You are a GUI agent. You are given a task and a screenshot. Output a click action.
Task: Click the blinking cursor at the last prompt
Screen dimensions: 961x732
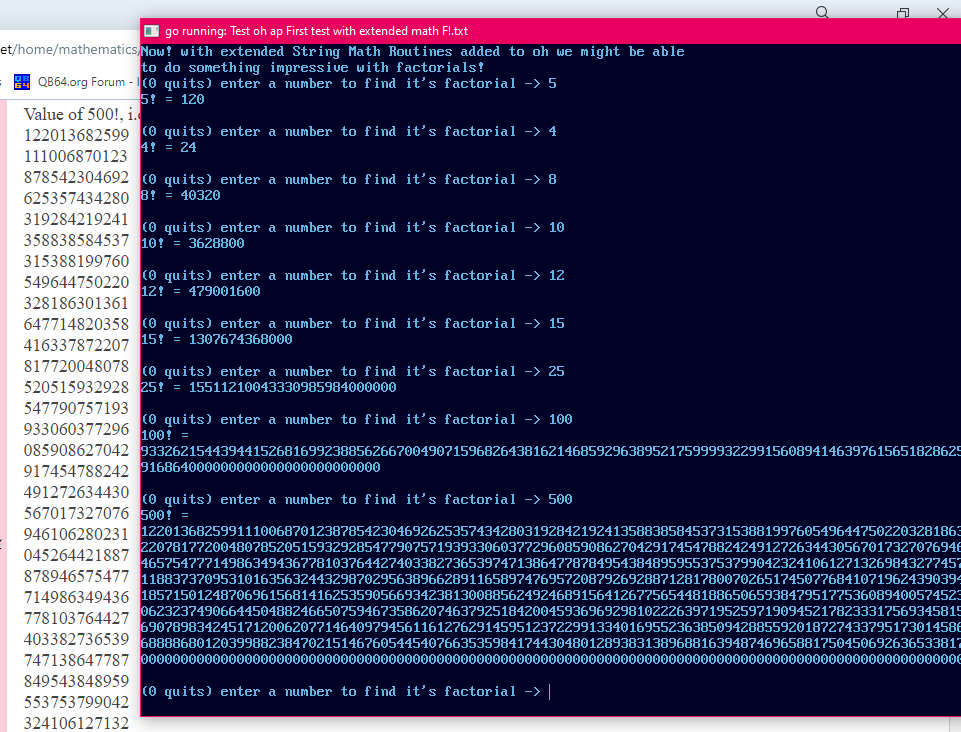point(549,691)
